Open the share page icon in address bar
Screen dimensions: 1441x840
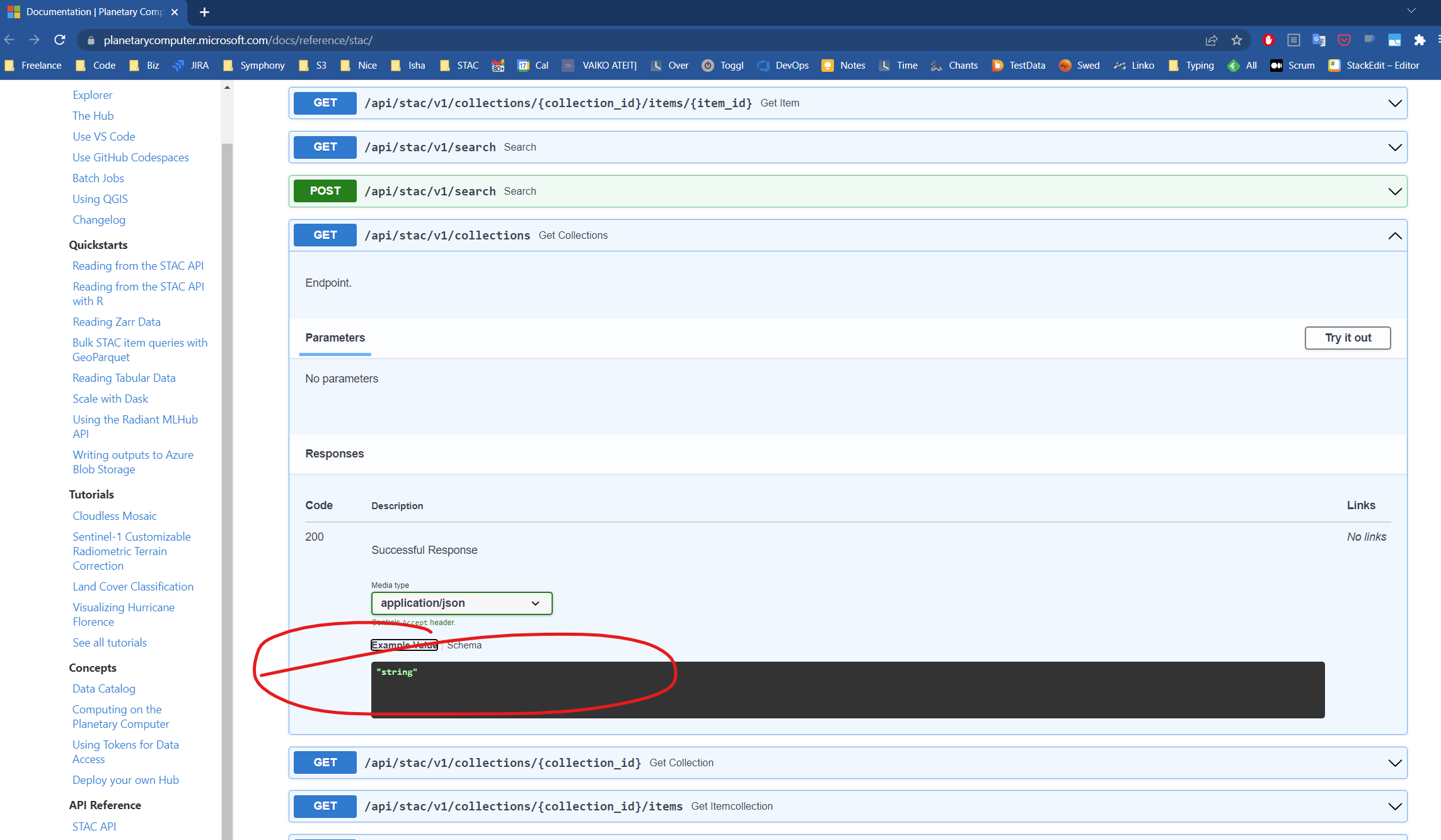point(1212,40)
